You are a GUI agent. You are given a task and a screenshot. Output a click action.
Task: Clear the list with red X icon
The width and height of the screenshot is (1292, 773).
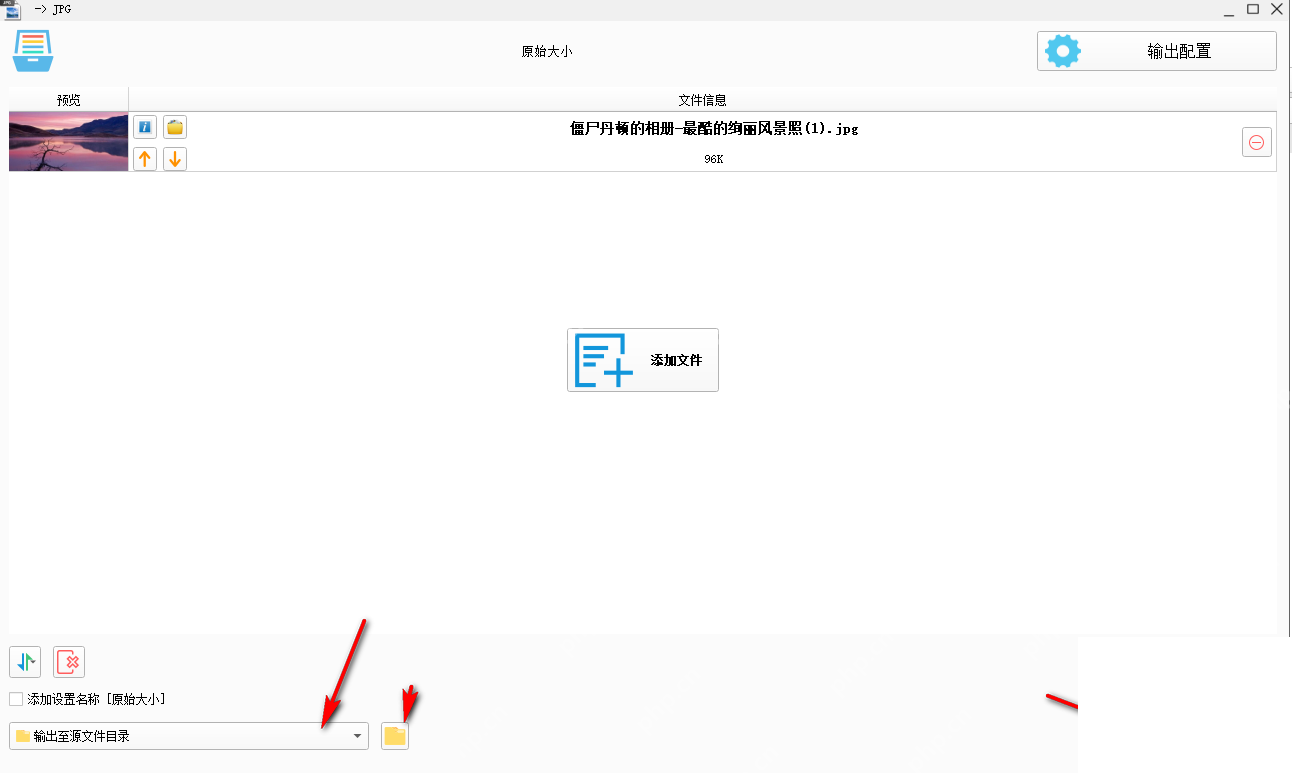(69, 661)
